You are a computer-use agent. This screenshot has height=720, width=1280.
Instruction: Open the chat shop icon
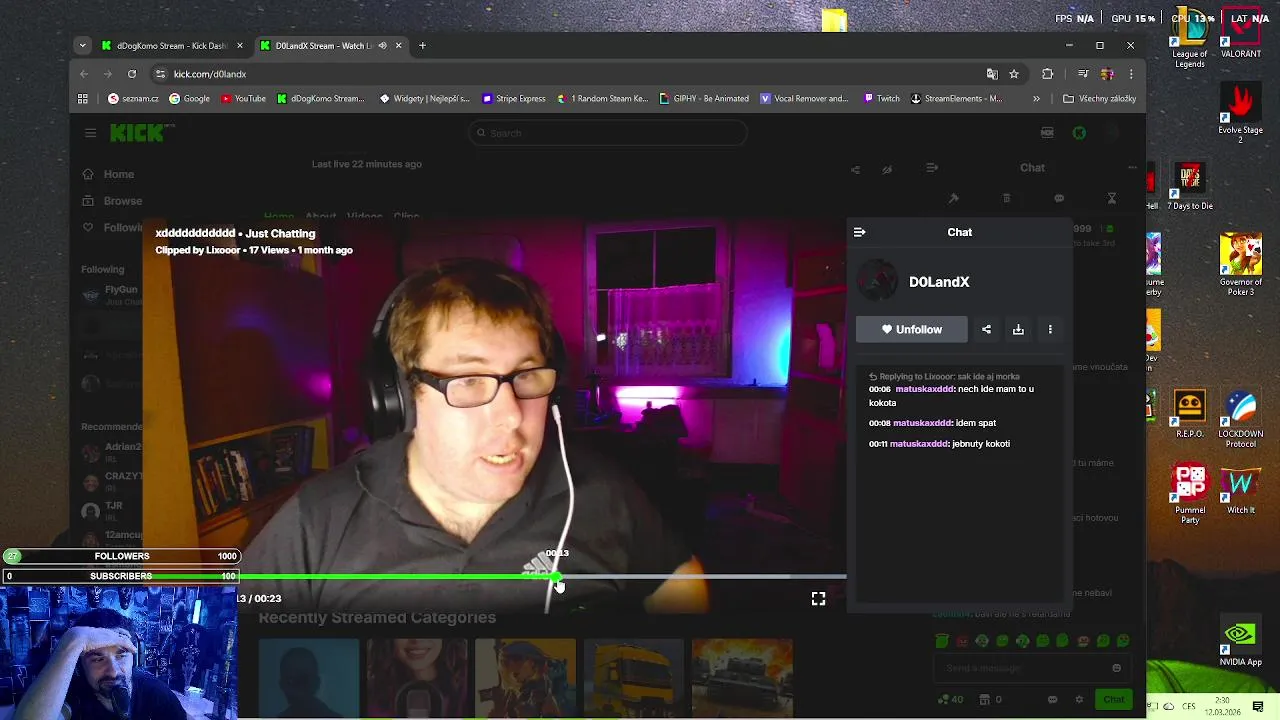pyautogui.click(x=985, y=699)
